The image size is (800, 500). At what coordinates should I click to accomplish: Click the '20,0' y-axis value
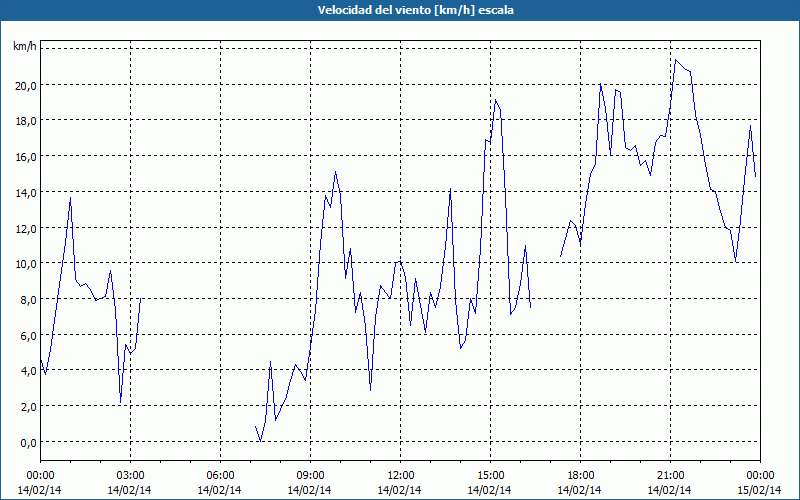click(28, 85)
